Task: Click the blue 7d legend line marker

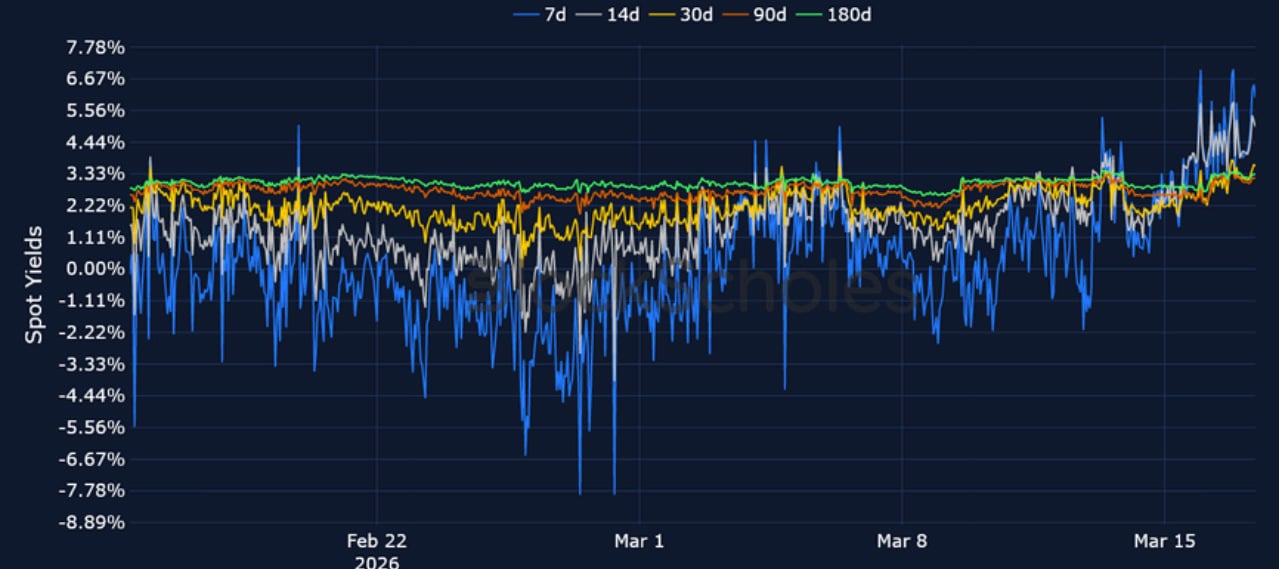Action: coord(526,15)
